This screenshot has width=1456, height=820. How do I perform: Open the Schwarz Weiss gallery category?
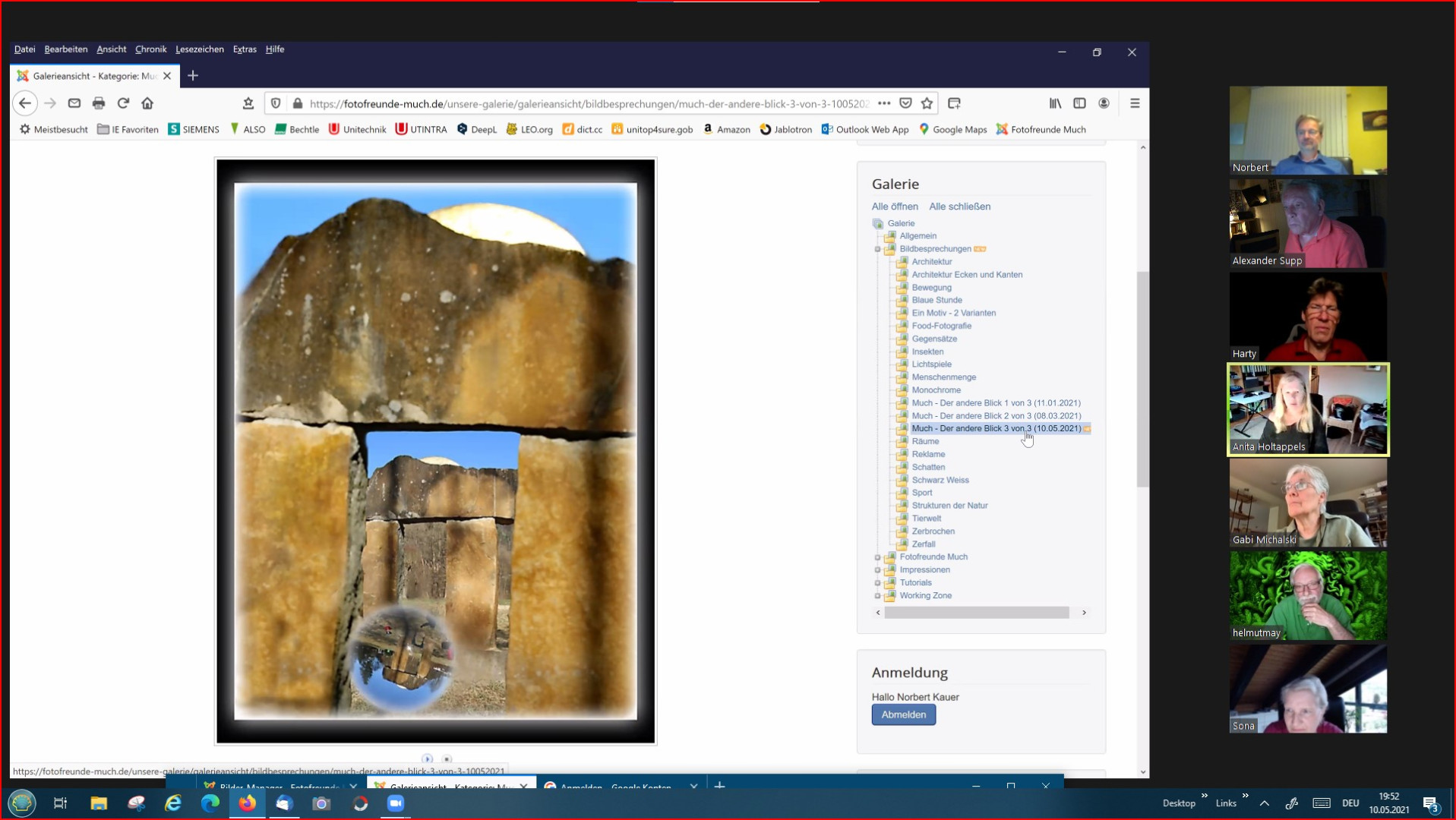[x=940, y=480]
